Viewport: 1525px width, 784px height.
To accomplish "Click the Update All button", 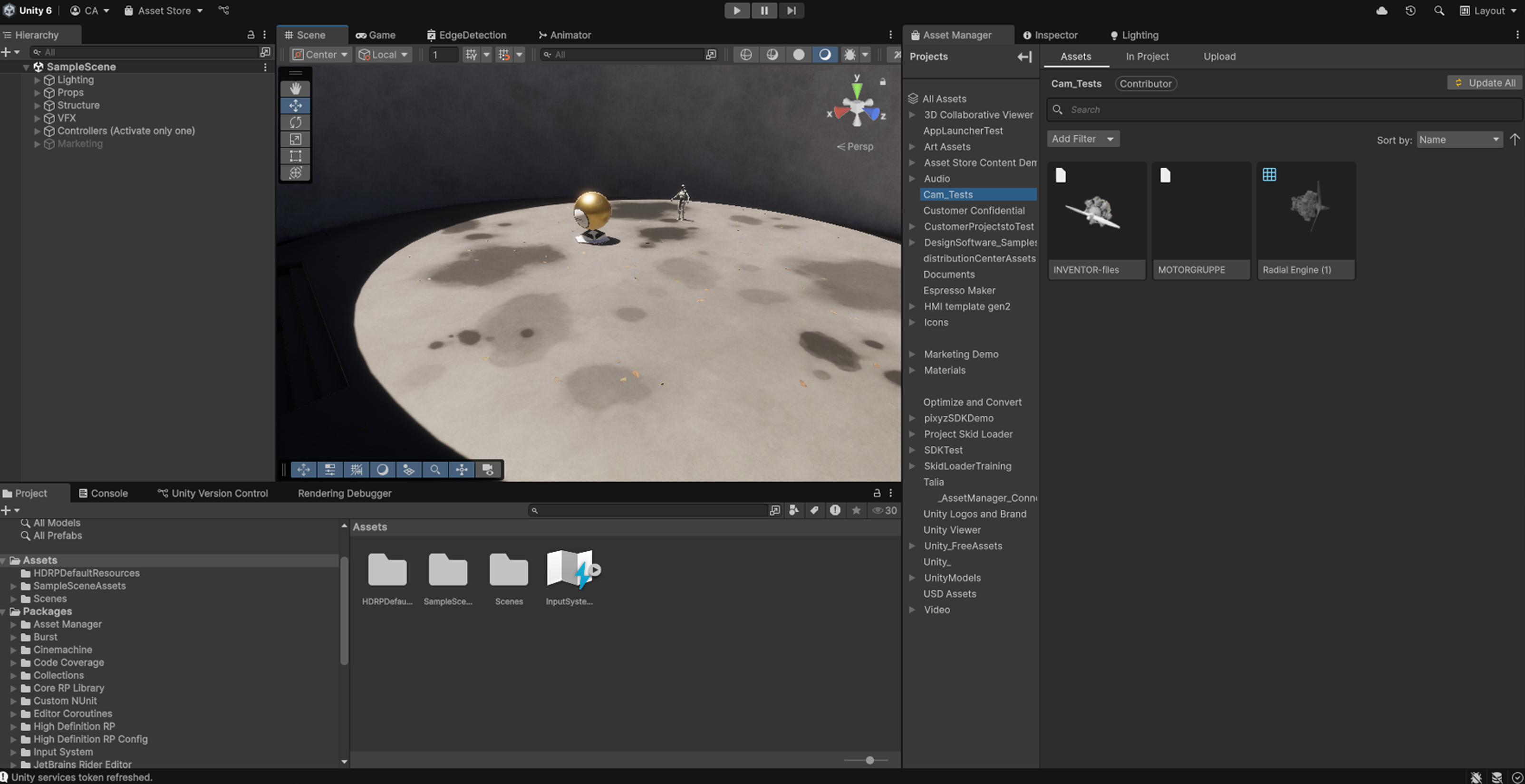I will coord(1484,83).
